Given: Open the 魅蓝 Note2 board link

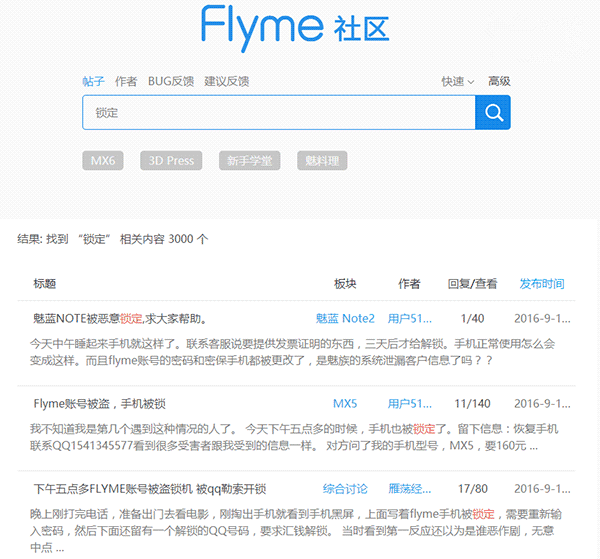Looking at the screenshot, I should point(345,318).
